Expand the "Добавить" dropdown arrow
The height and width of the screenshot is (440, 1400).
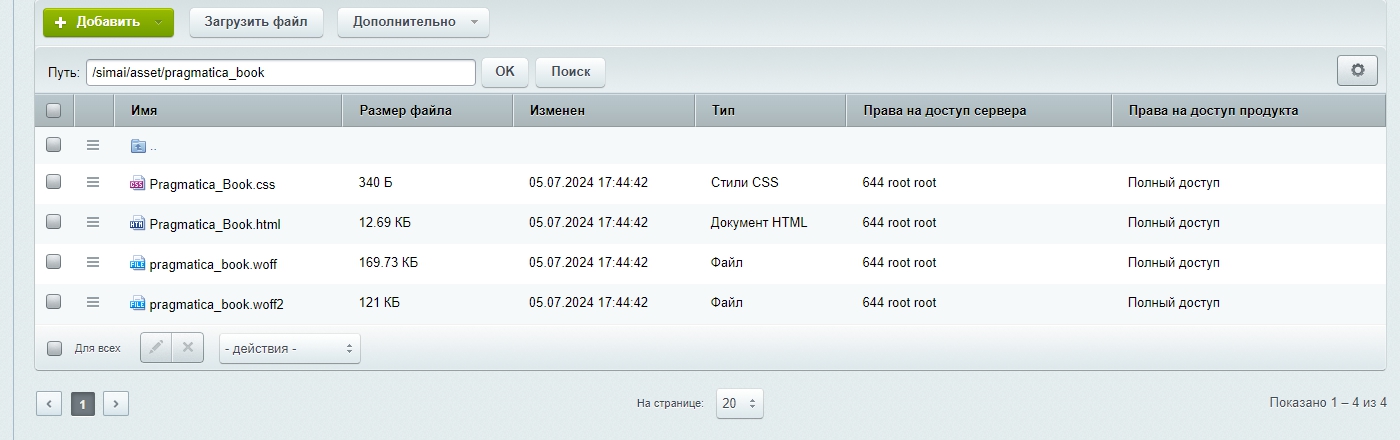tap(159, 22)
